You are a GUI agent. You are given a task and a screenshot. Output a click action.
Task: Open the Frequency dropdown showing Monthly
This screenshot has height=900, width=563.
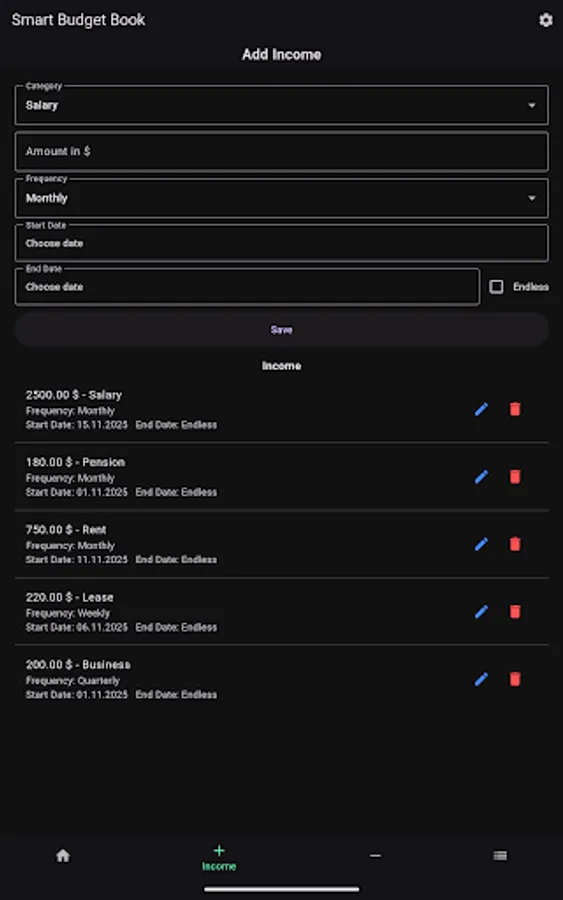[x=281, y=198]
